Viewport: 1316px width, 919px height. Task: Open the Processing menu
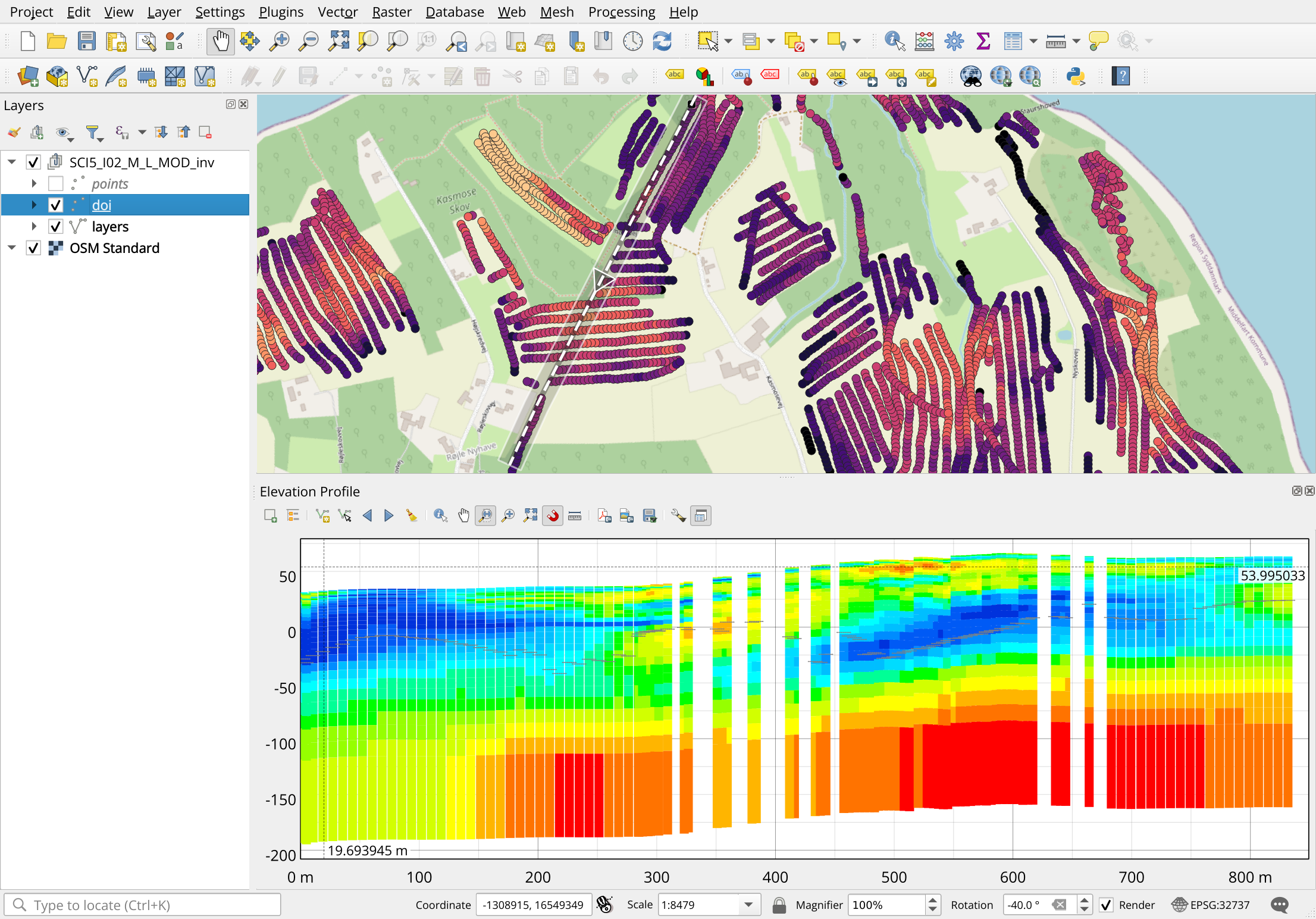(621, 12)
